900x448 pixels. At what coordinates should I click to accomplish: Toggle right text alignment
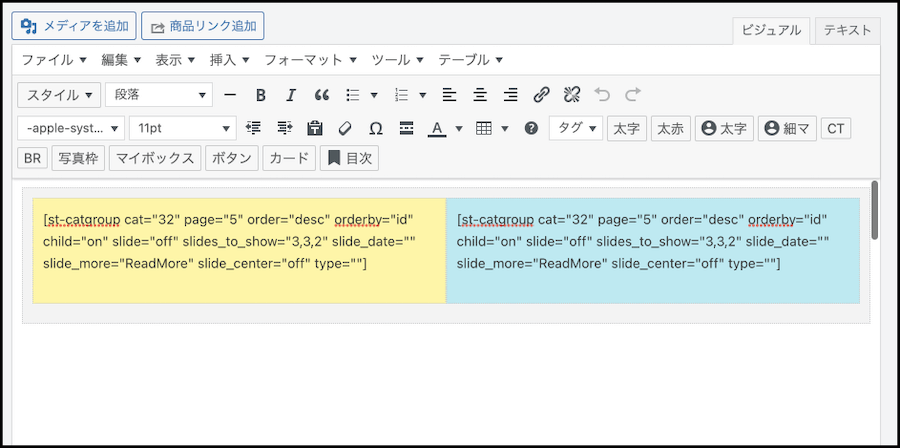click(x=510, y=95)
